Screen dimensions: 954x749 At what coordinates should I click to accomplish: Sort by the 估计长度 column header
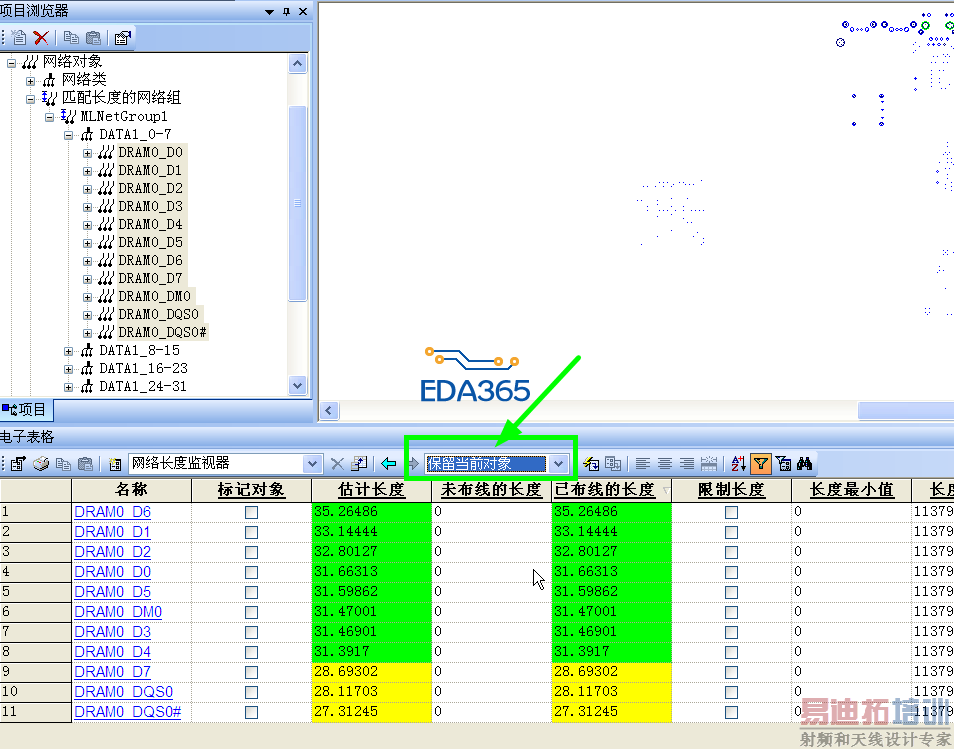point(371,490)
